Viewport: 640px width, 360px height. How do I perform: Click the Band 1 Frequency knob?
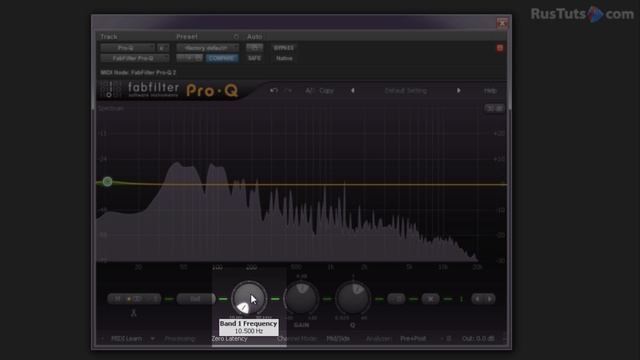tap(249, 298)
